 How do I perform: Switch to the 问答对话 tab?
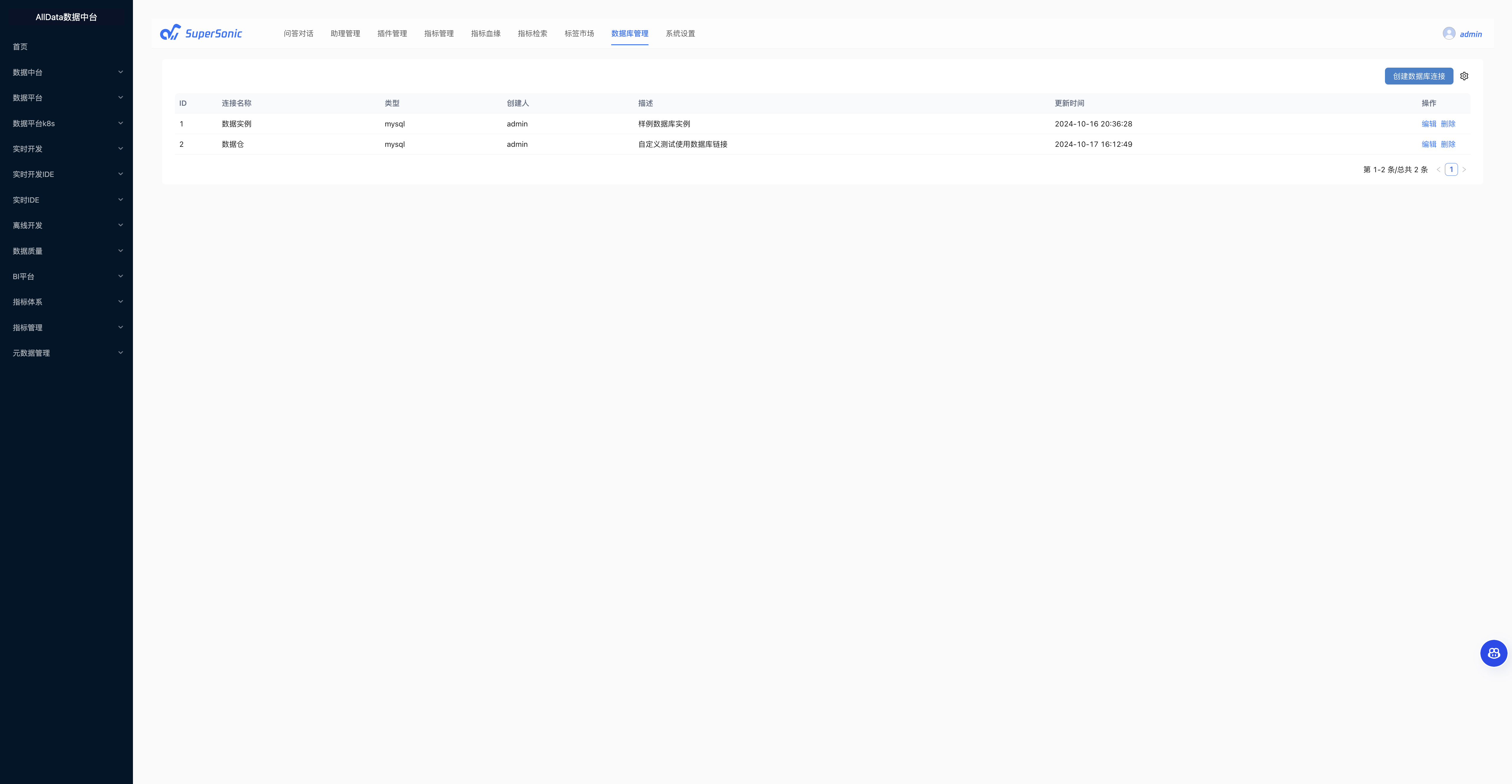(x=298, y=33)
